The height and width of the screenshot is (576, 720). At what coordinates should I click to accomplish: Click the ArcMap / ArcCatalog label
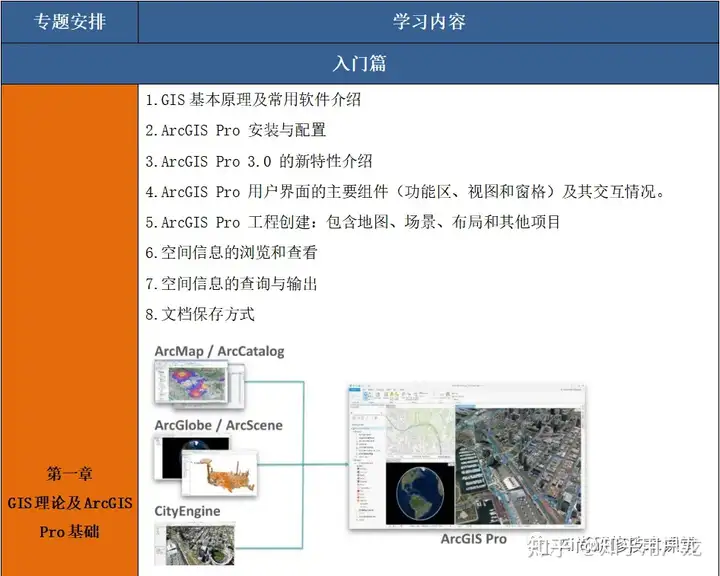point(219,351)
